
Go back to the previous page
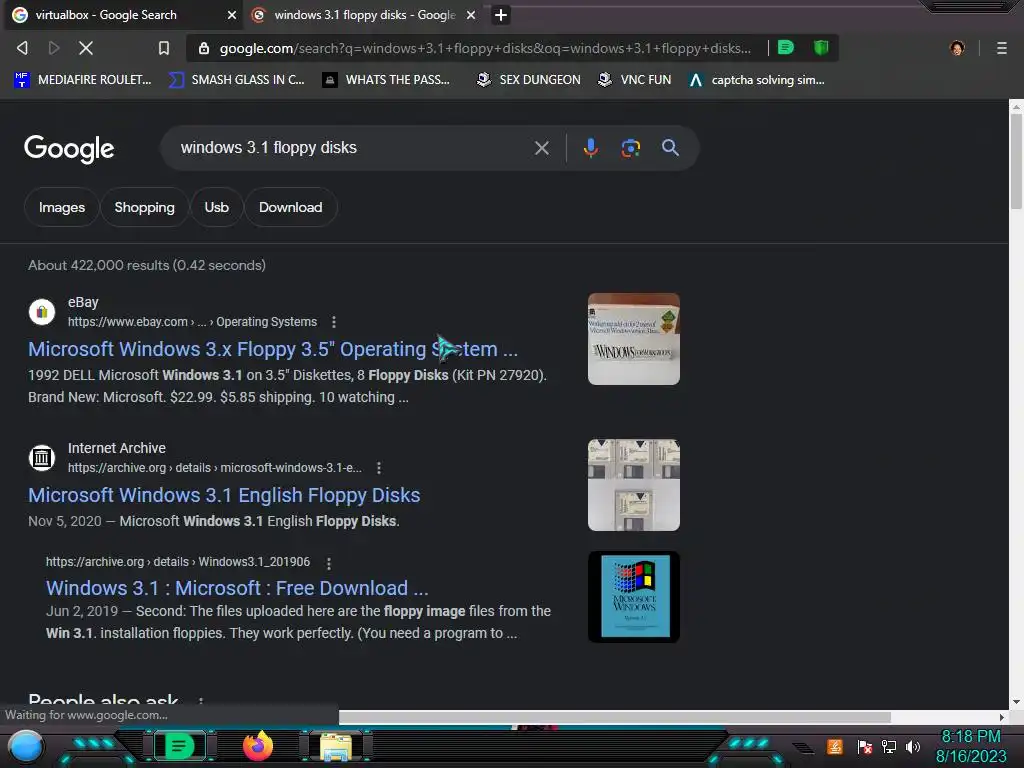point(22,48)
